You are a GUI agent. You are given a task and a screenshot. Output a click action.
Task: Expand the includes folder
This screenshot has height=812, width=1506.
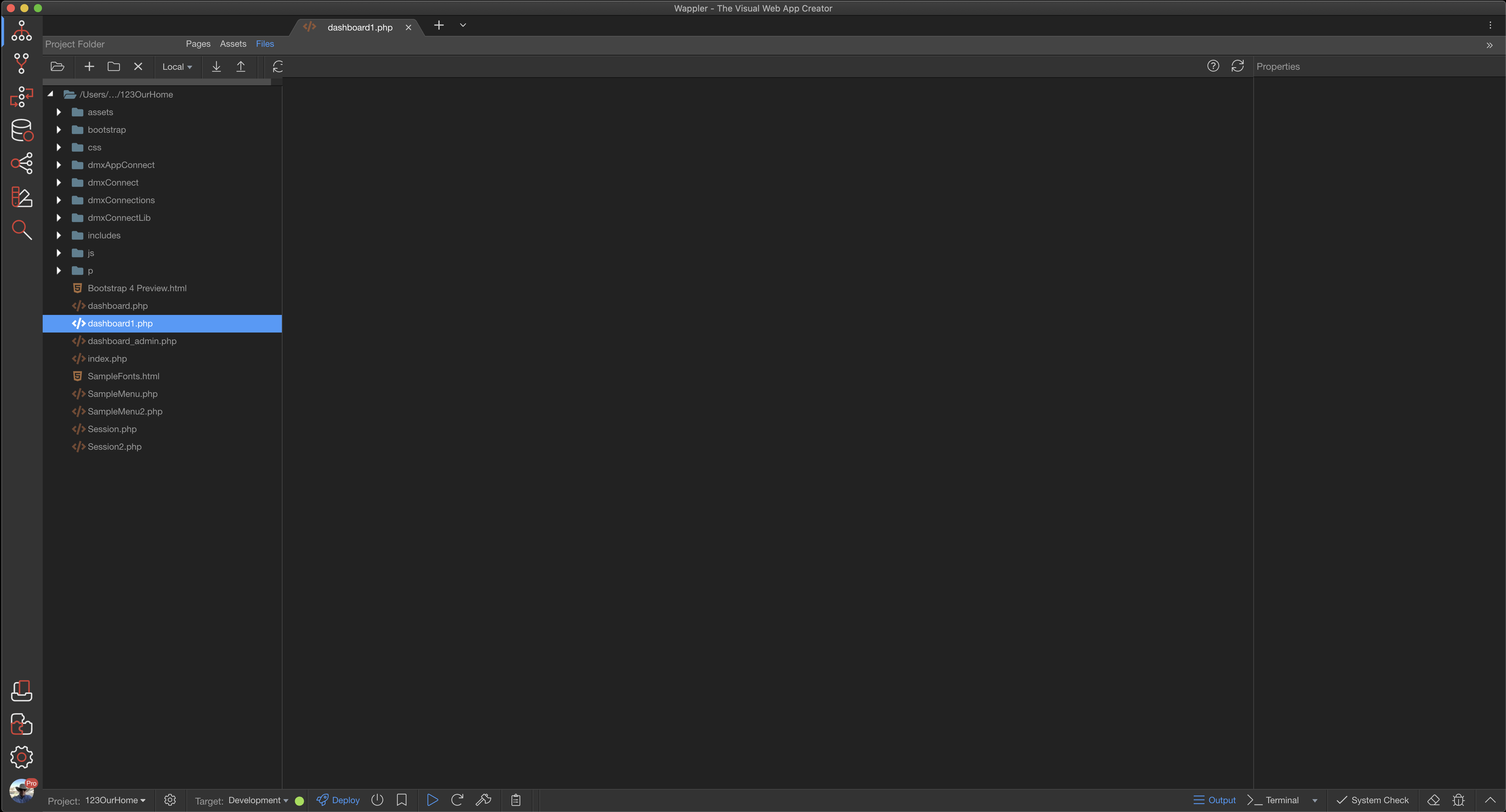(x=59, y=235)
